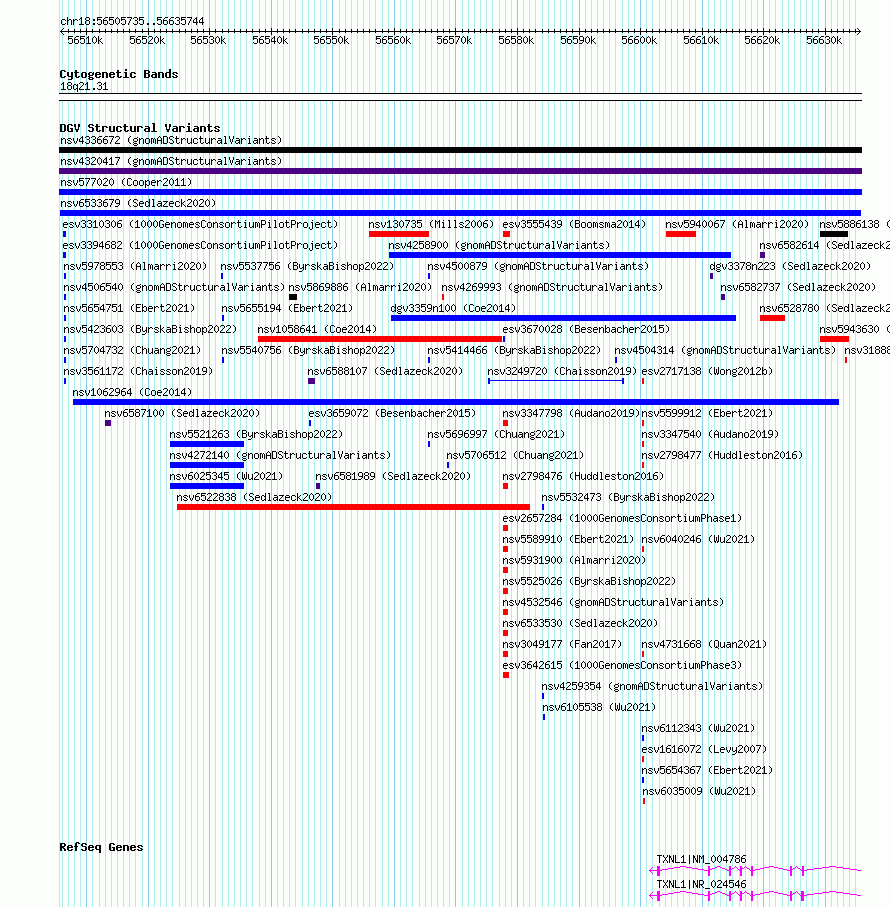Click the blue dgv3359n100 variant bar
This screenshot has height=907, width=890.
click(563, 318)
